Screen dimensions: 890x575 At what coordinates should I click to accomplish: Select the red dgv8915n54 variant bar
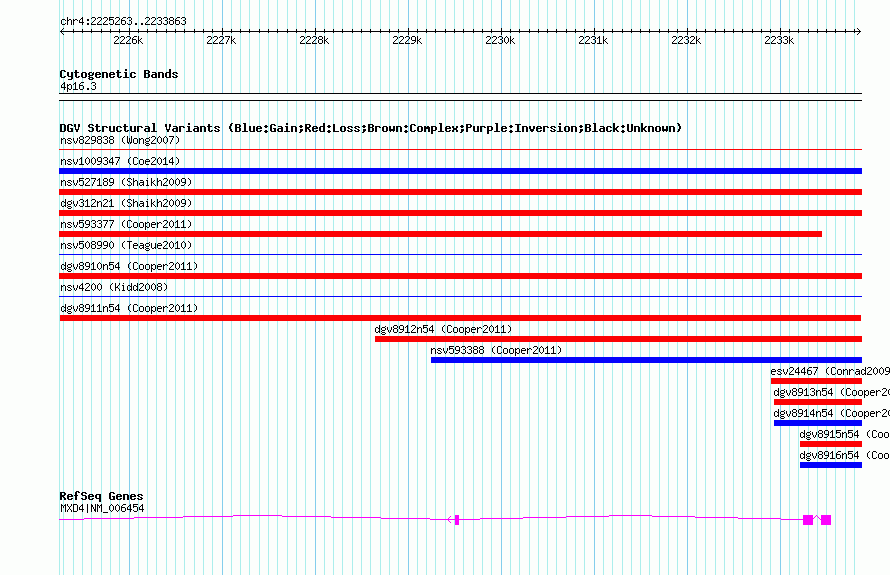click(830, 444)
